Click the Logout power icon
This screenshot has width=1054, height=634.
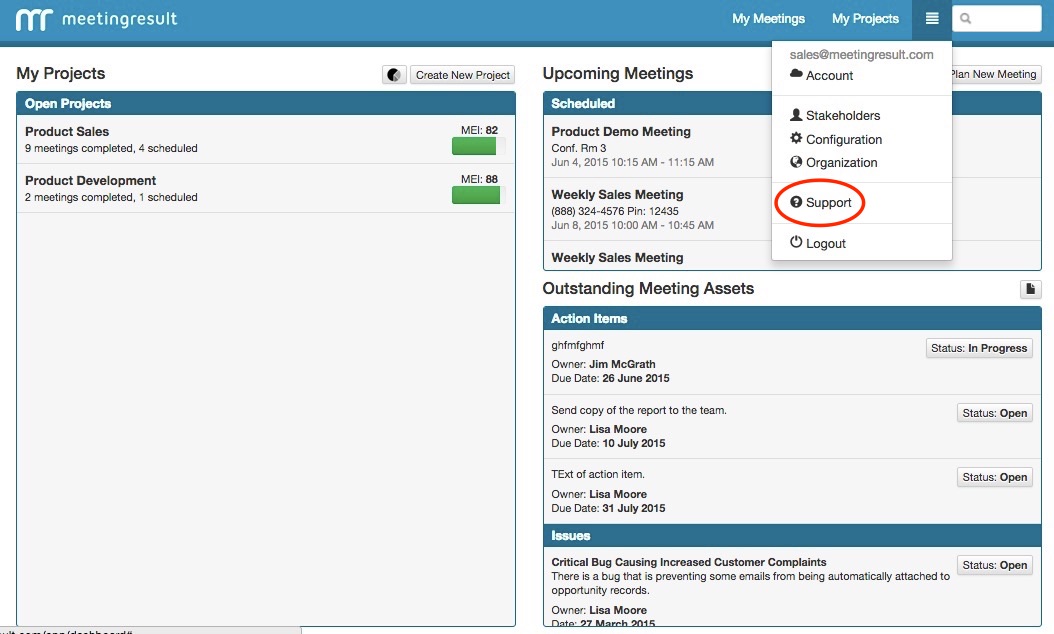click(796, 243)
